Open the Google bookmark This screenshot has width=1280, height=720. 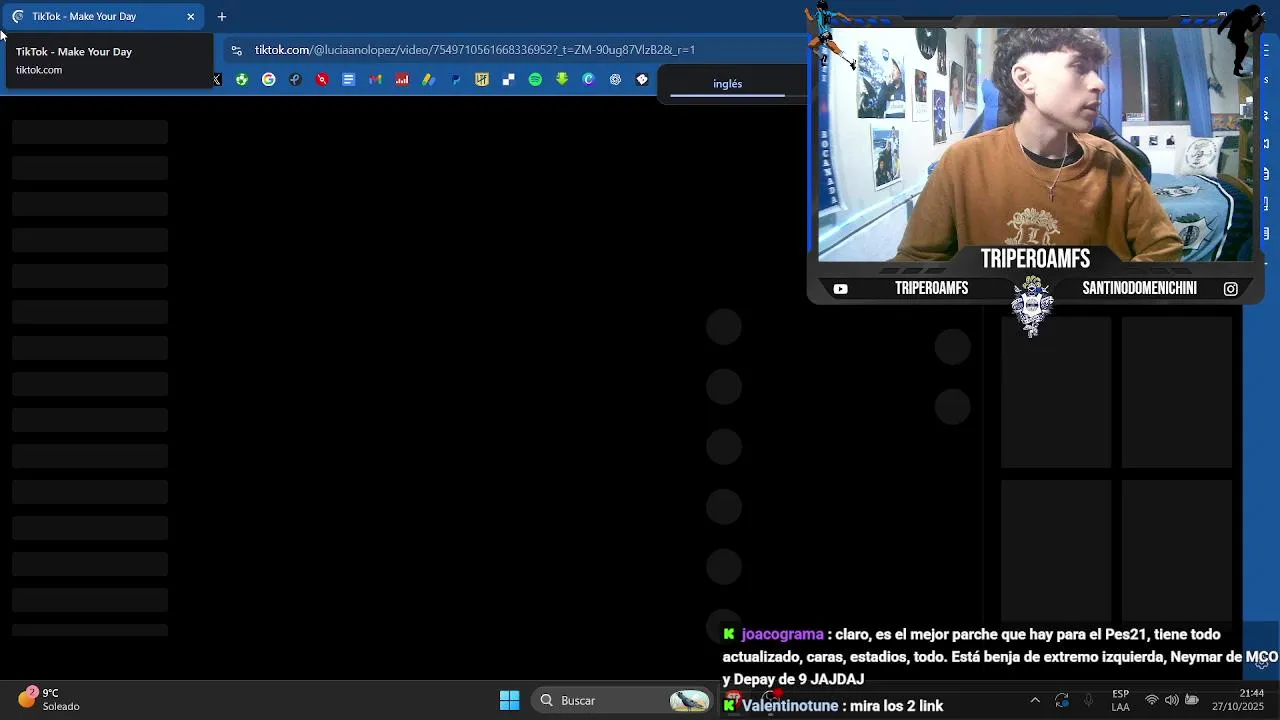click(269, 80)
